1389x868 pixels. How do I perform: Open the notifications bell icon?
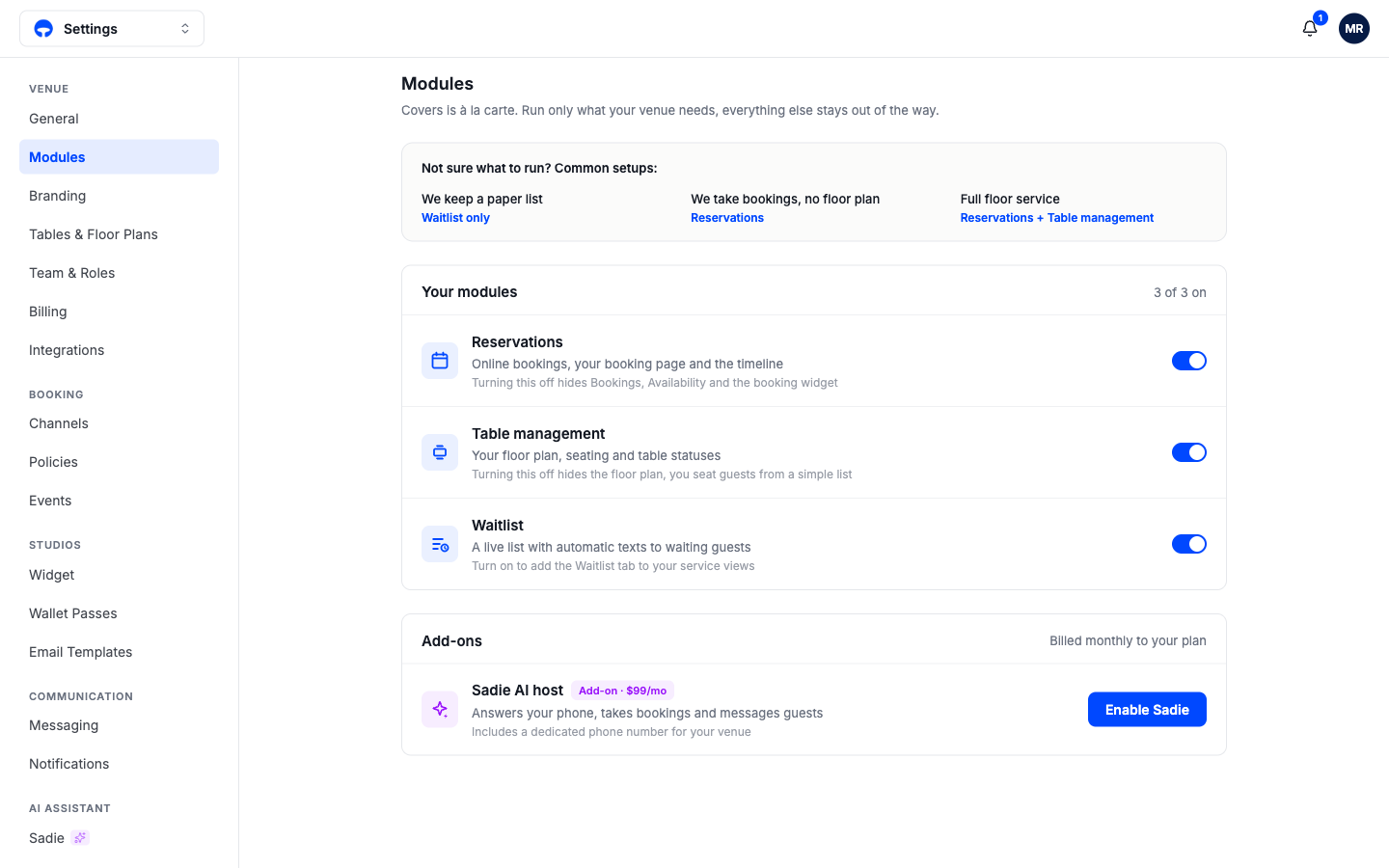[x=1310, y=29]
